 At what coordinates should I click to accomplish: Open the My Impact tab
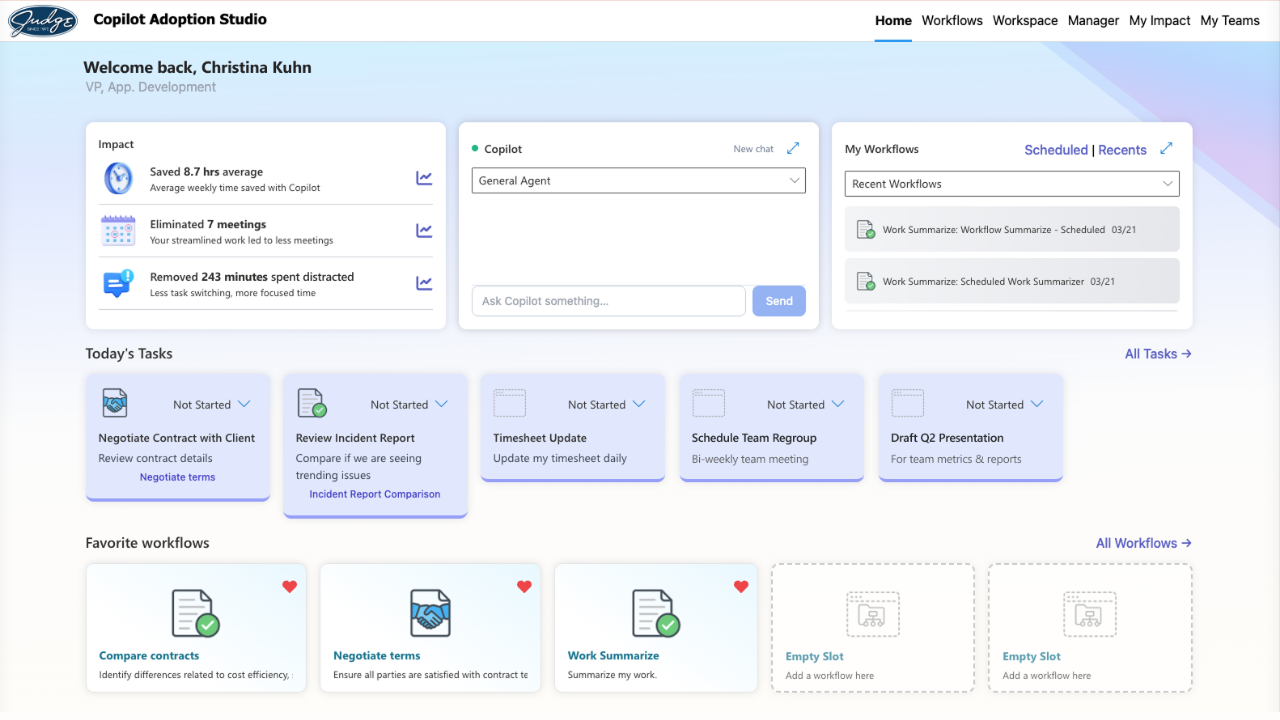pos(1160,20)
